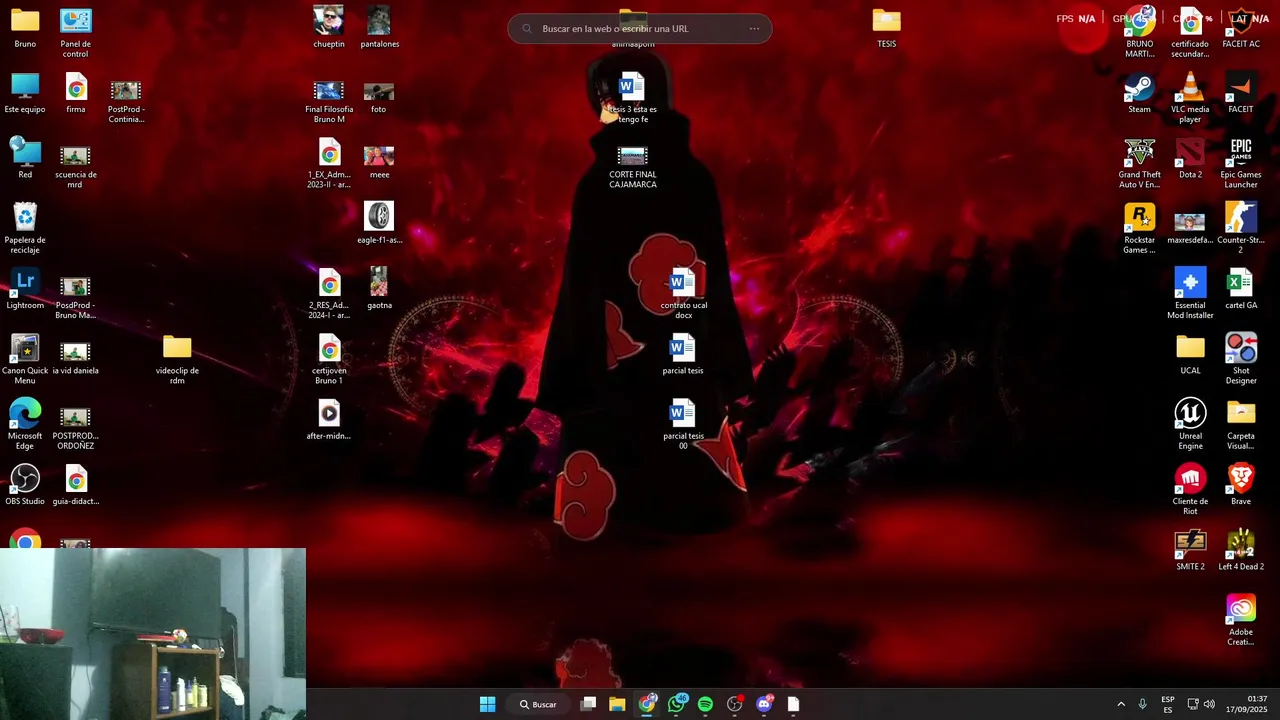Image resolution: width=1280 pixels, height=720 pixels.
Task: Open chueptin image file
Action: pyautogui.click(x=328, y=28)
